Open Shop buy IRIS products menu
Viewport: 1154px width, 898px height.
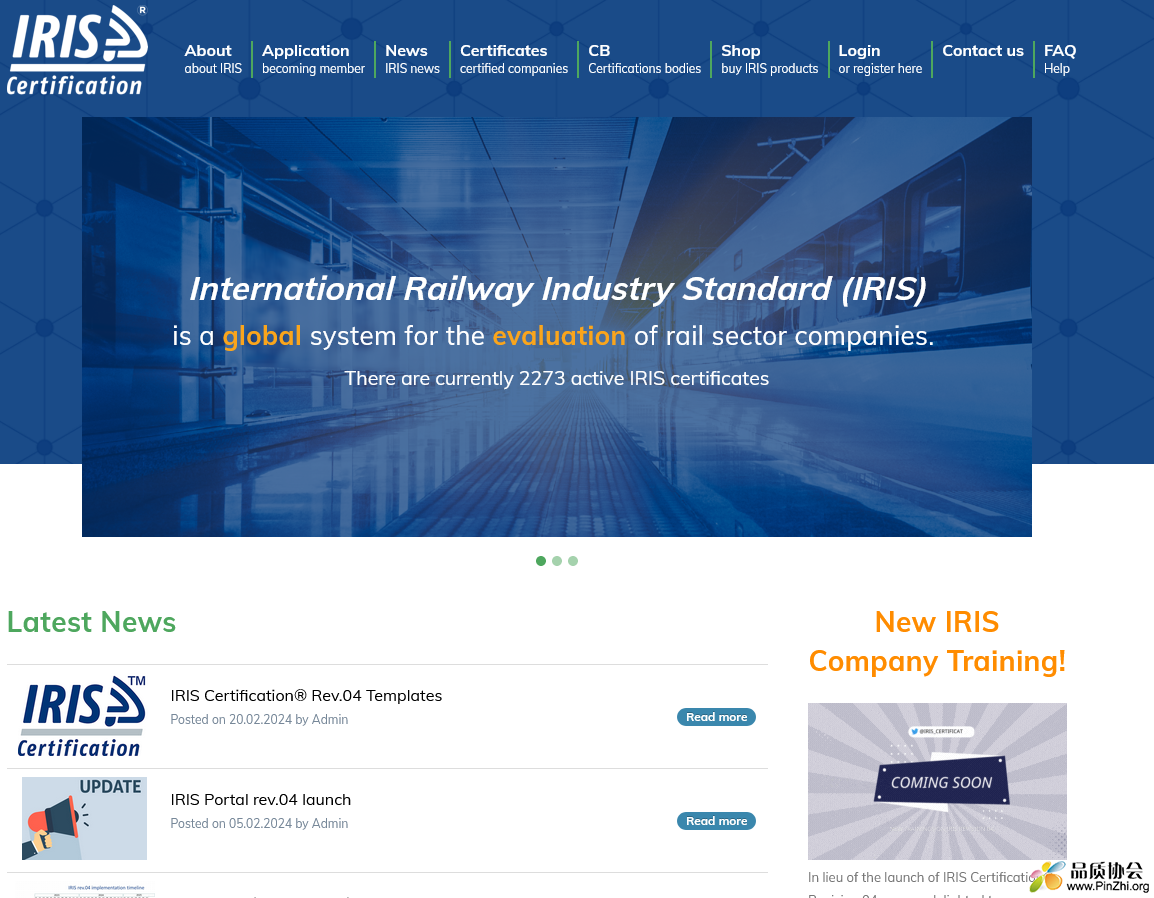769,59
